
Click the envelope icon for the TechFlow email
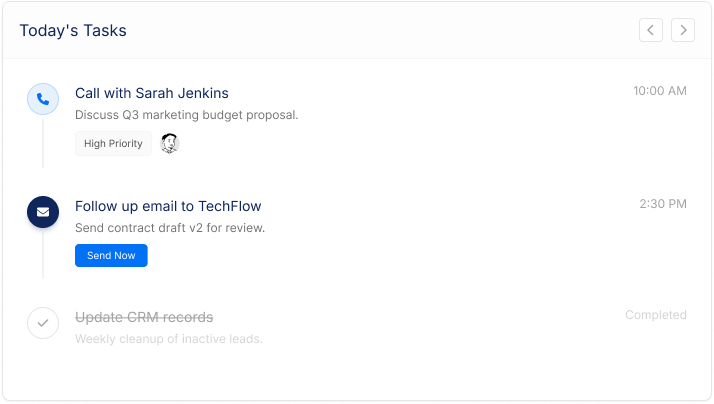(x=42, y=212)
